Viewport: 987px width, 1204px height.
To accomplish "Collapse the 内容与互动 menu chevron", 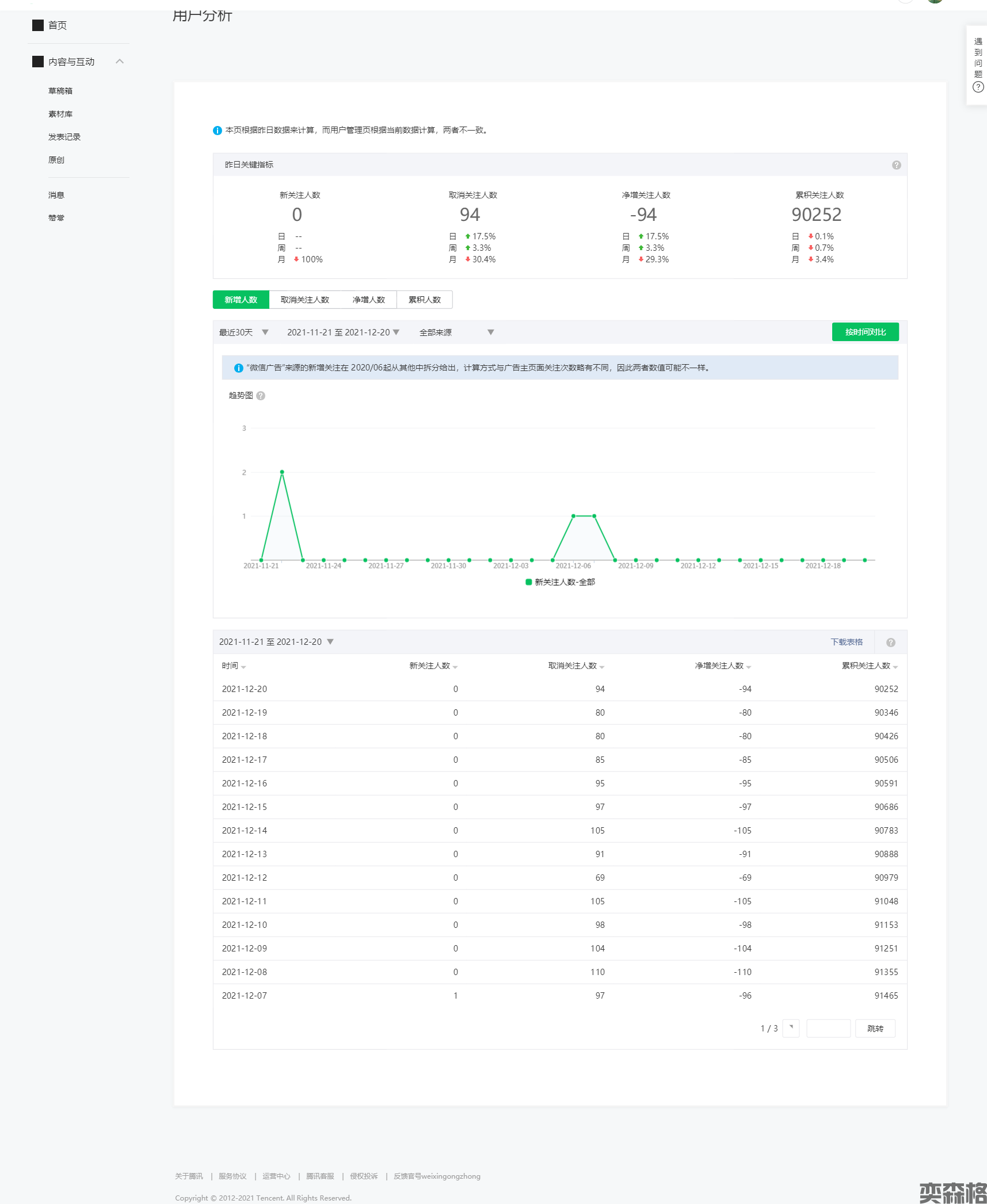I will click(120, 62).
